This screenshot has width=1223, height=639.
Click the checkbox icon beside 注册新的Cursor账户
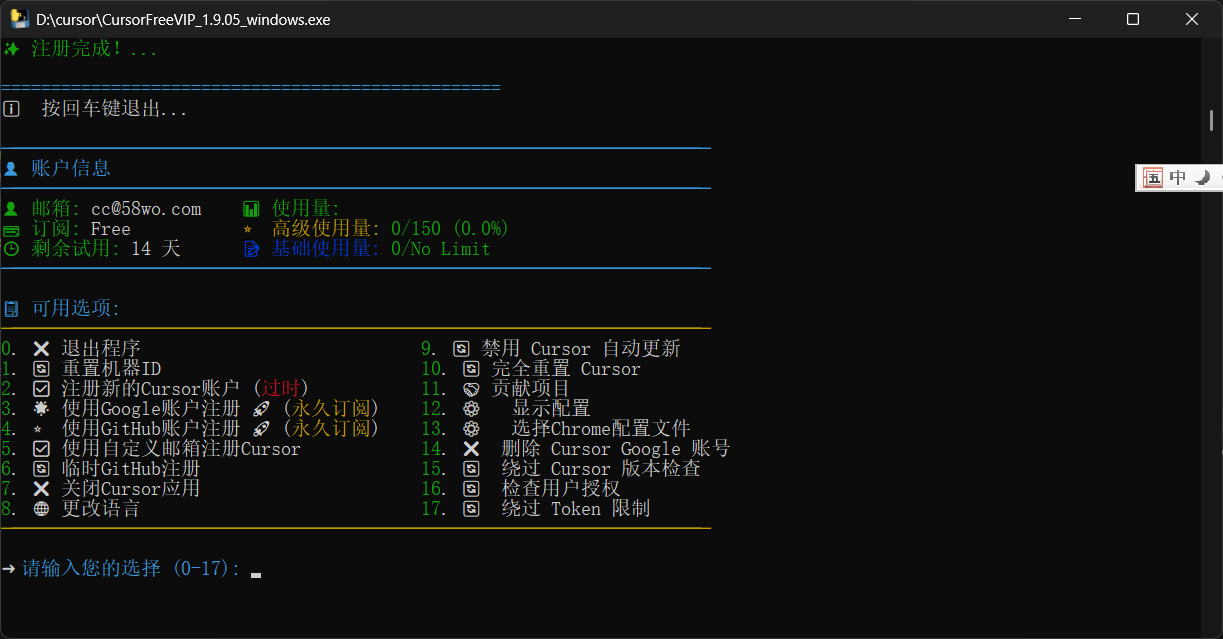(41, 389)
